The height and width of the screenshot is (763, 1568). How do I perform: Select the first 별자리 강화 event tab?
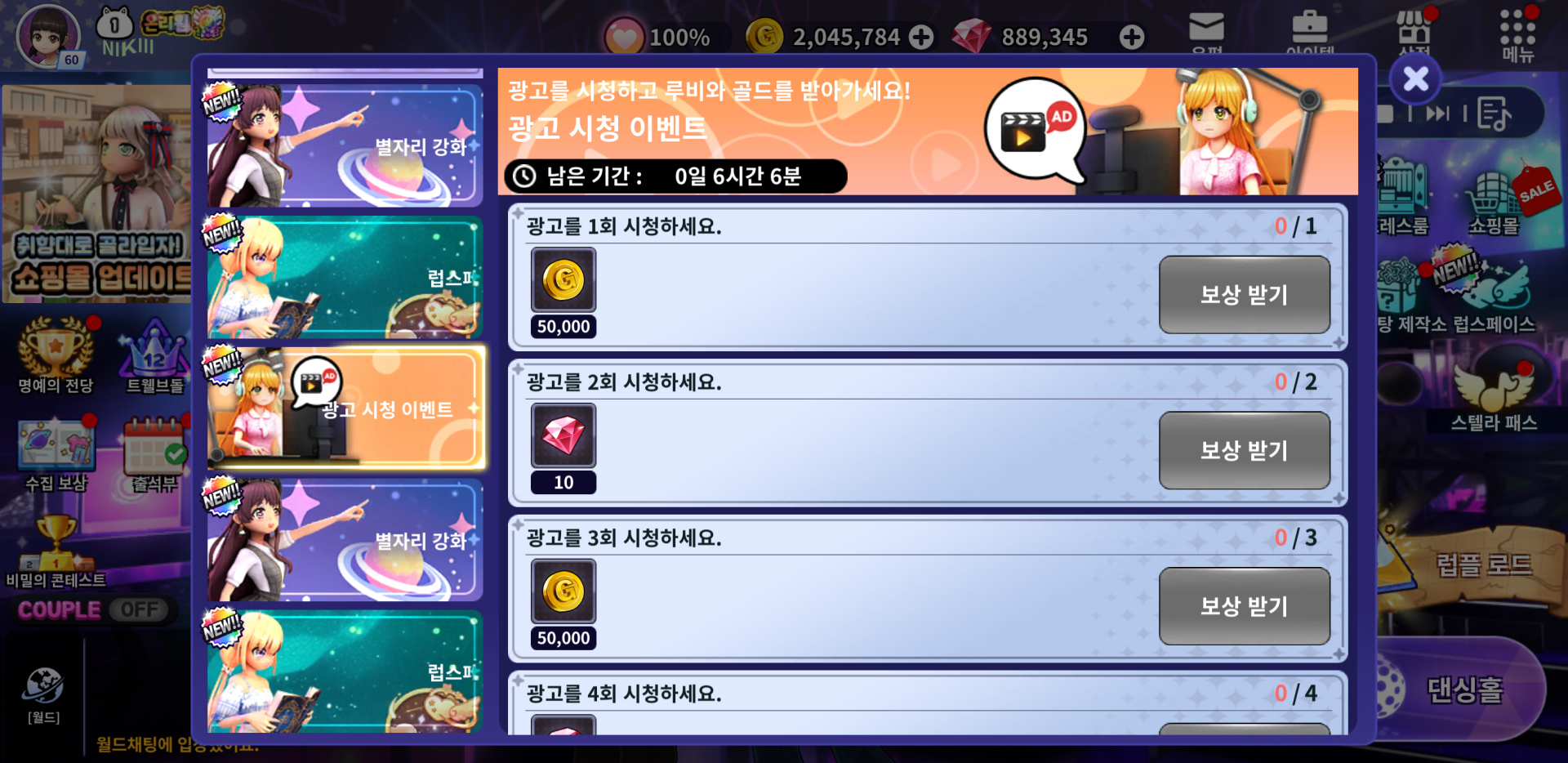[x=345, y=145]
